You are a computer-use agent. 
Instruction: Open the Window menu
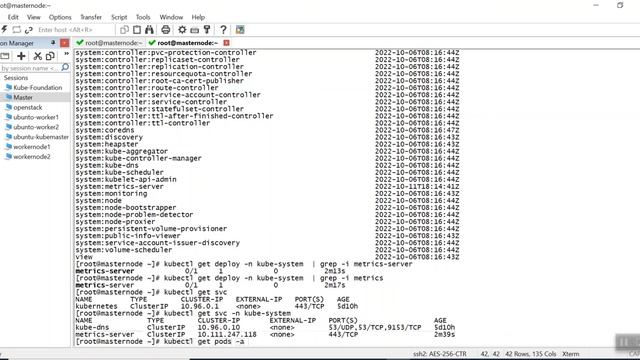point(171,17)
